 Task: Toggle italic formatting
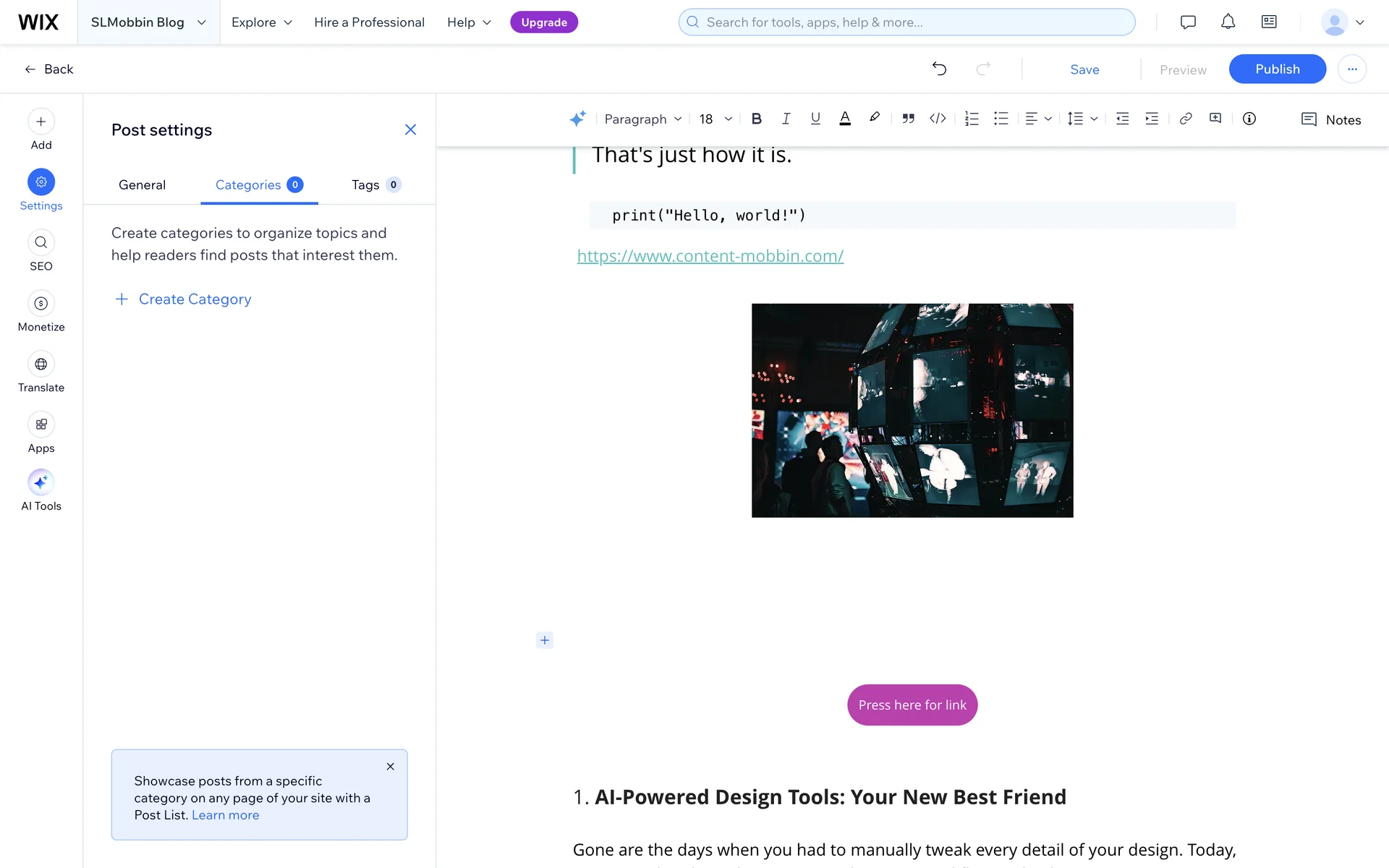coord(786,119)
